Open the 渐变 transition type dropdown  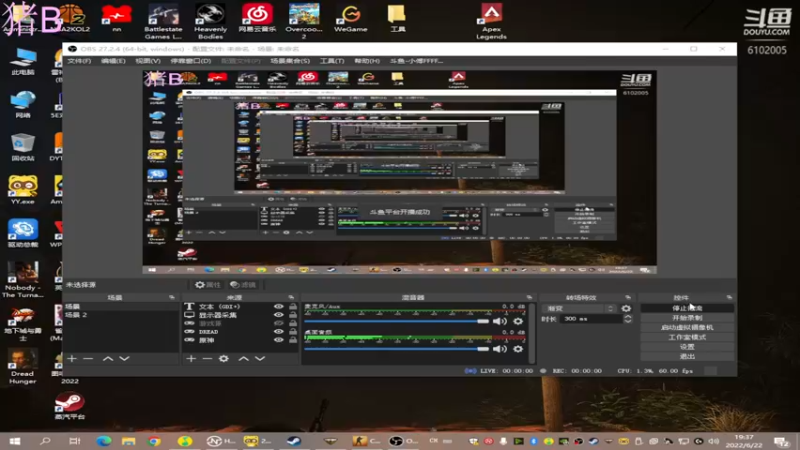pos(581,308)
